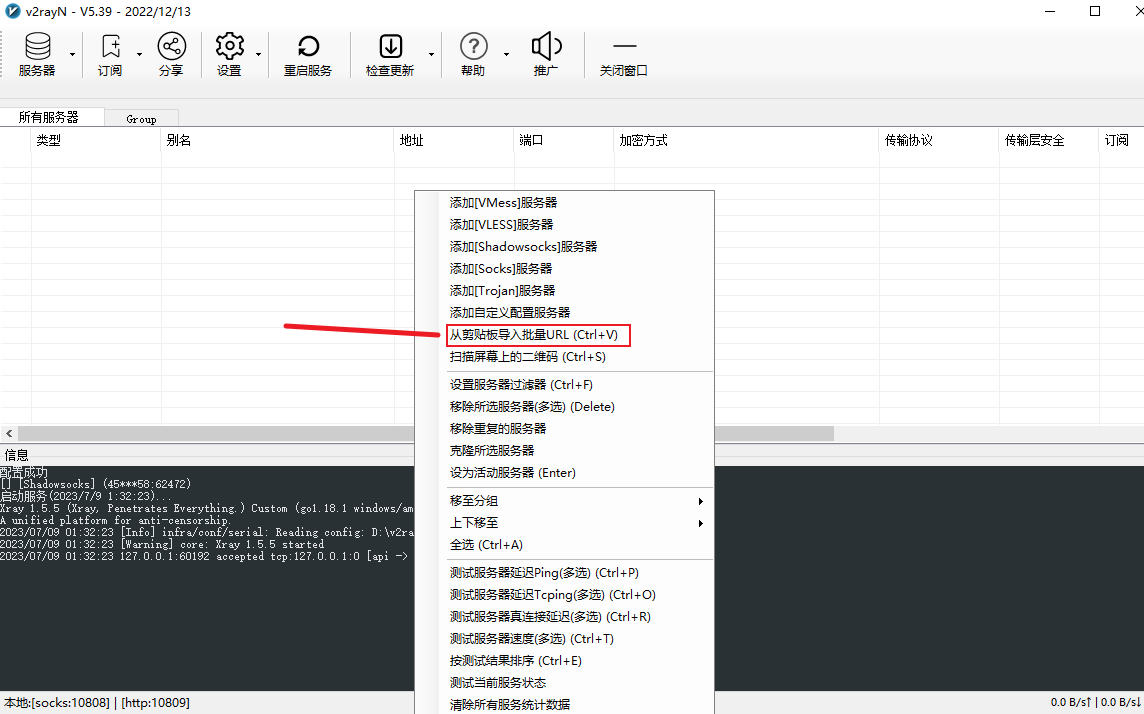Viewport: 1144px width, 714px height.
Task: Select 按测试结果排序 (Ctrl+E)
Action: click(564, 661)
